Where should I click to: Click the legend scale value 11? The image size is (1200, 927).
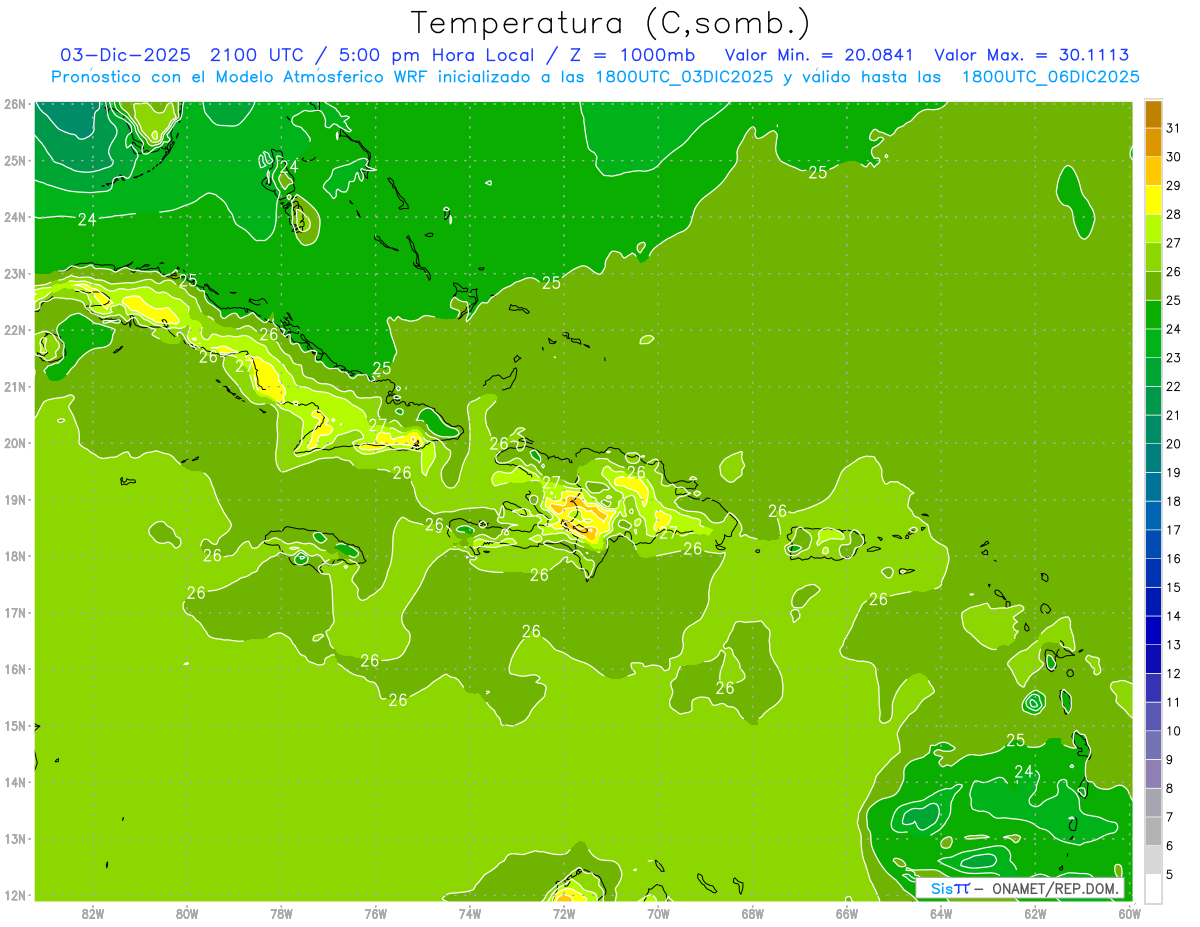coord(1174,702)
